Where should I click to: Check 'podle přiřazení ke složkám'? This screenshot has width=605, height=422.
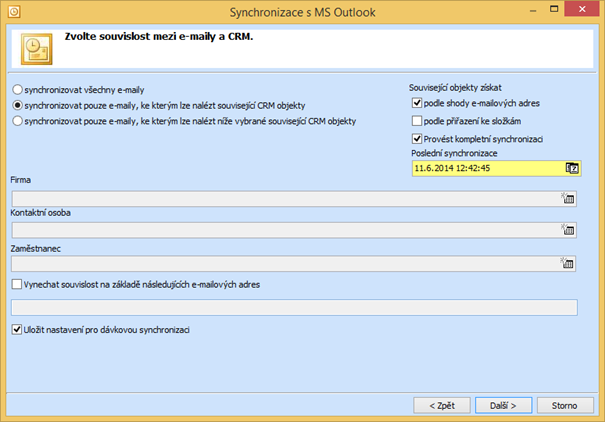tap(417, 121)
